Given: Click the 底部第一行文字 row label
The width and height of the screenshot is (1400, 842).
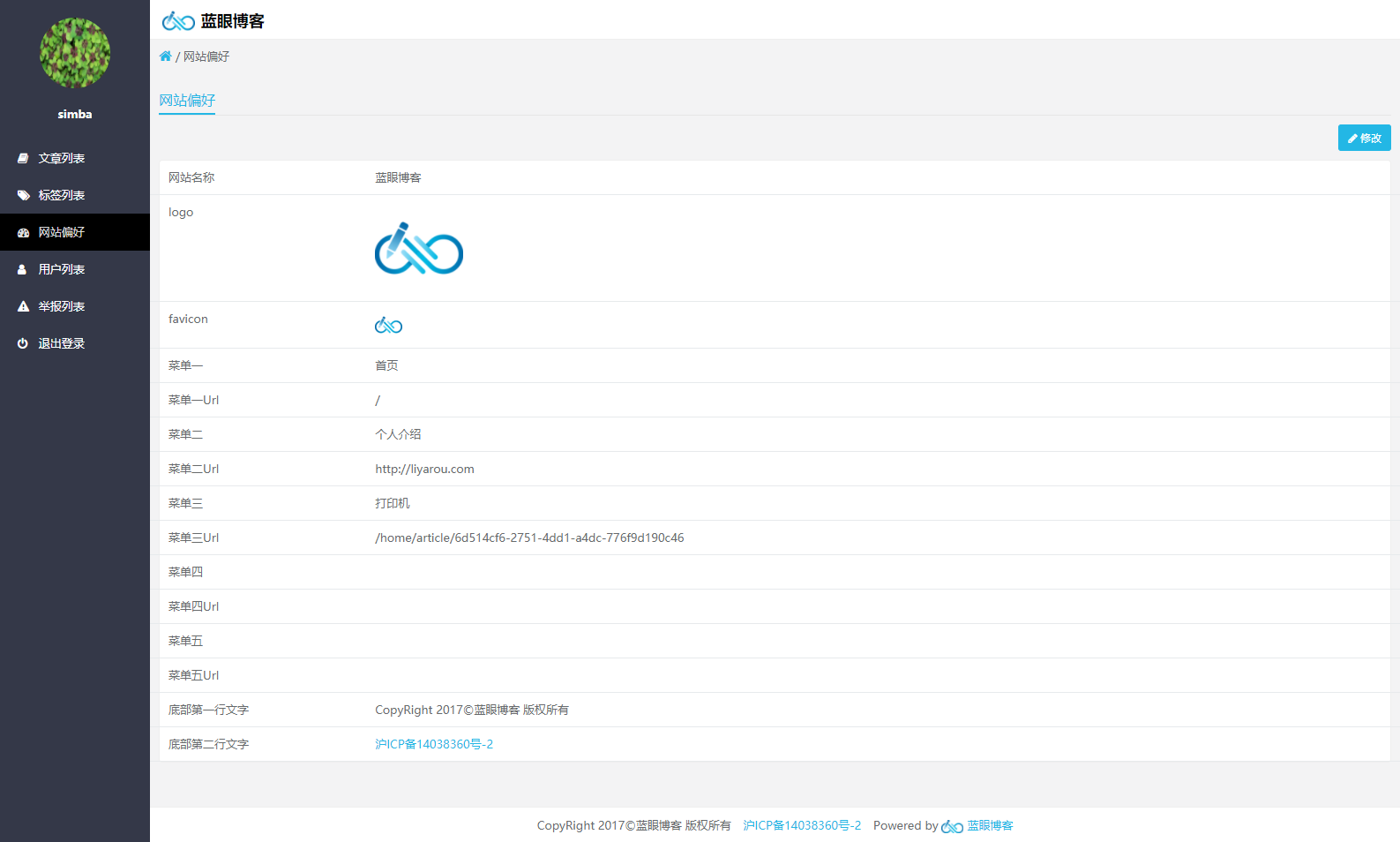Looking at the screenshot, I should coord(208,710).
